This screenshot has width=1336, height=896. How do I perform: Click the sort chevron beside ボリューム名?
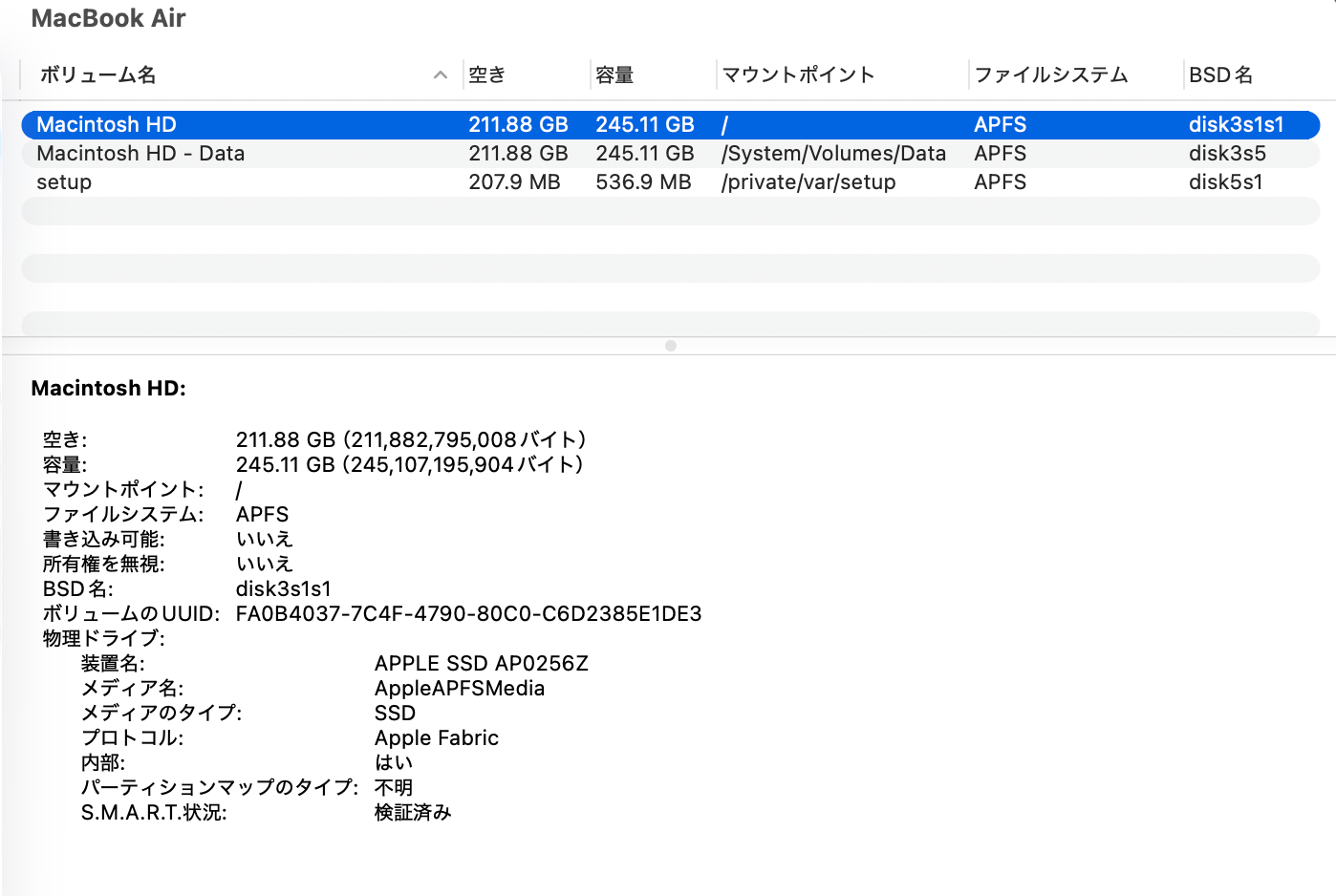click(440, 75)
